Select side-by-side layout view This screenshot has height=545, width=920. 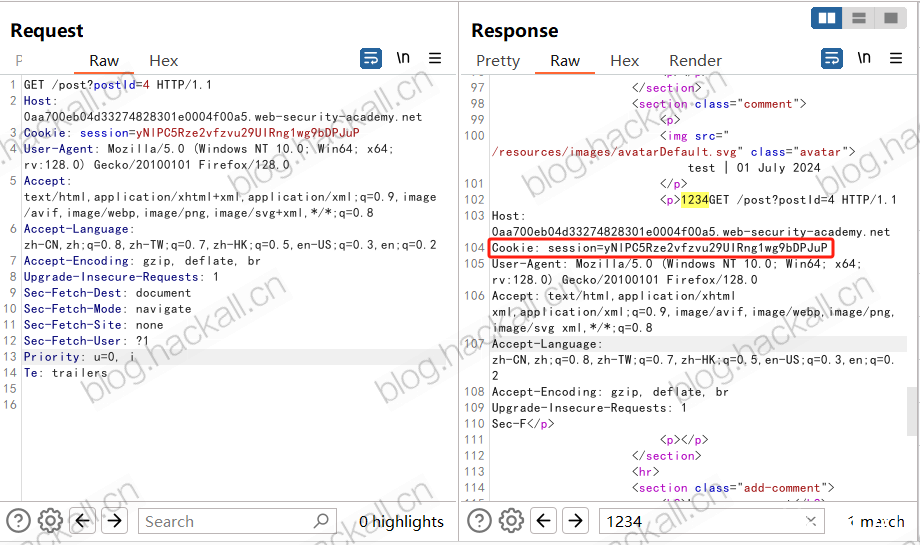point(827,18)
